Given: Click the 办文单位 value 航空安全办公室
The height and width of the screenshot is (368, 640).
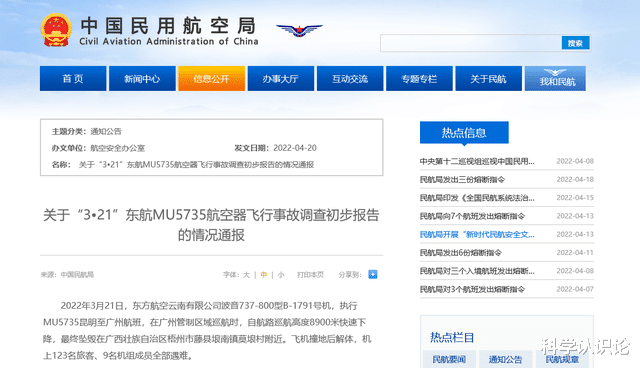Looking at the screenshot, I should pyautogui.click(x=118, y=148).
